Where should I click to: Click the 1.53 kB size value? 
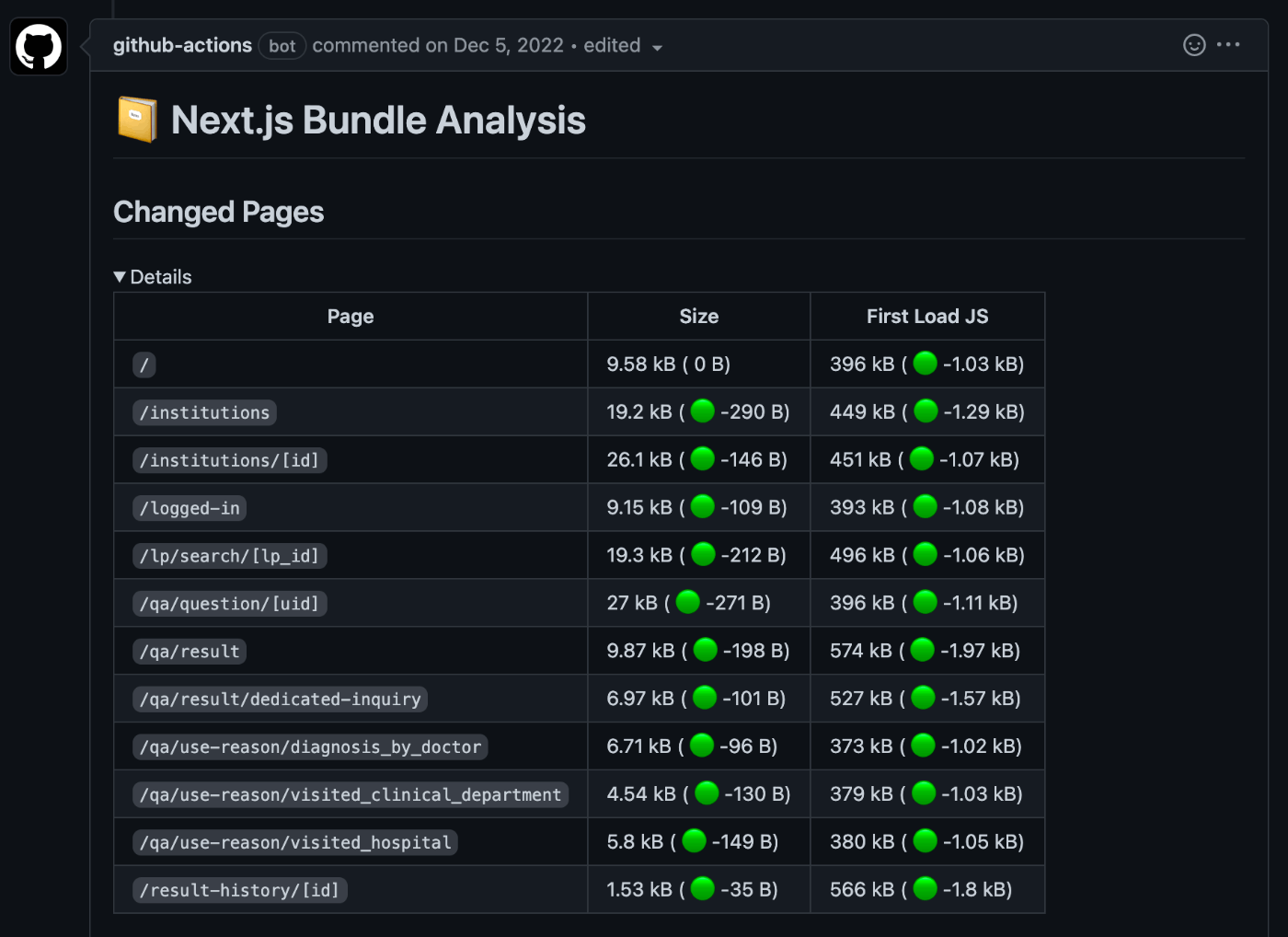pos(638,891)
